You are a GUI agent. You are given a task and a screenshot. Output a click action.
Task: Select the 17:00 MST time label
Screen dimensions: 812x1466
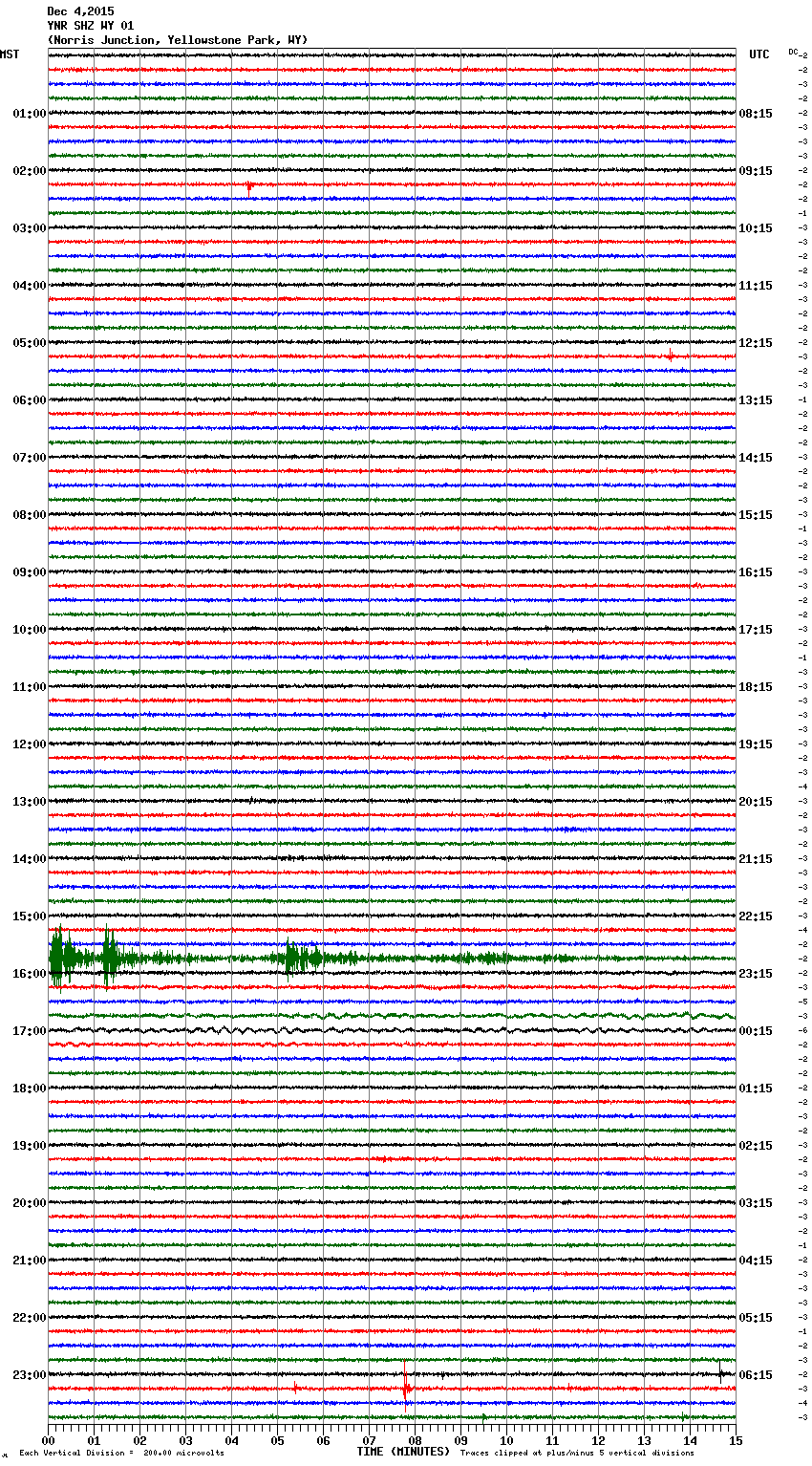(x=29, y=1031)
